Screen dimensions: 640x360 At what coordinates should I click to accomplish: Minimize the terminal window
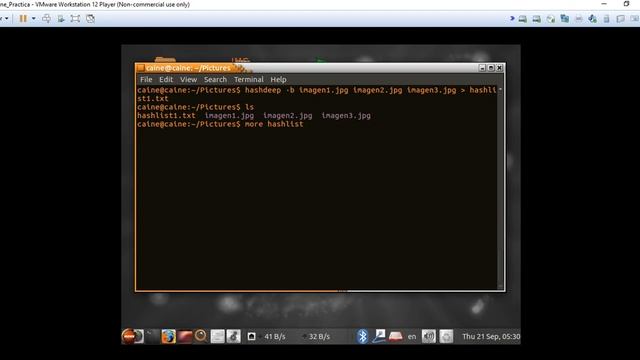[482, 68]
